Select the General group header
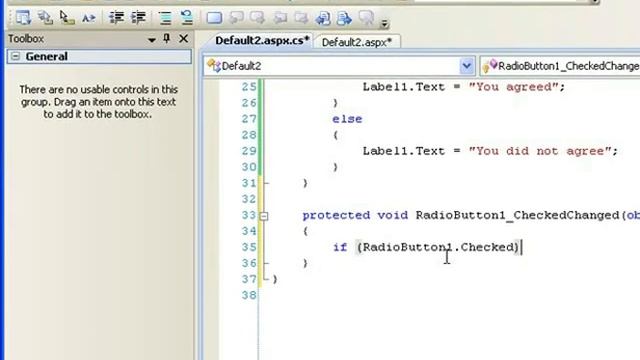Image resolution: width=640 pixels, height=360 pixels. point(99,56)
